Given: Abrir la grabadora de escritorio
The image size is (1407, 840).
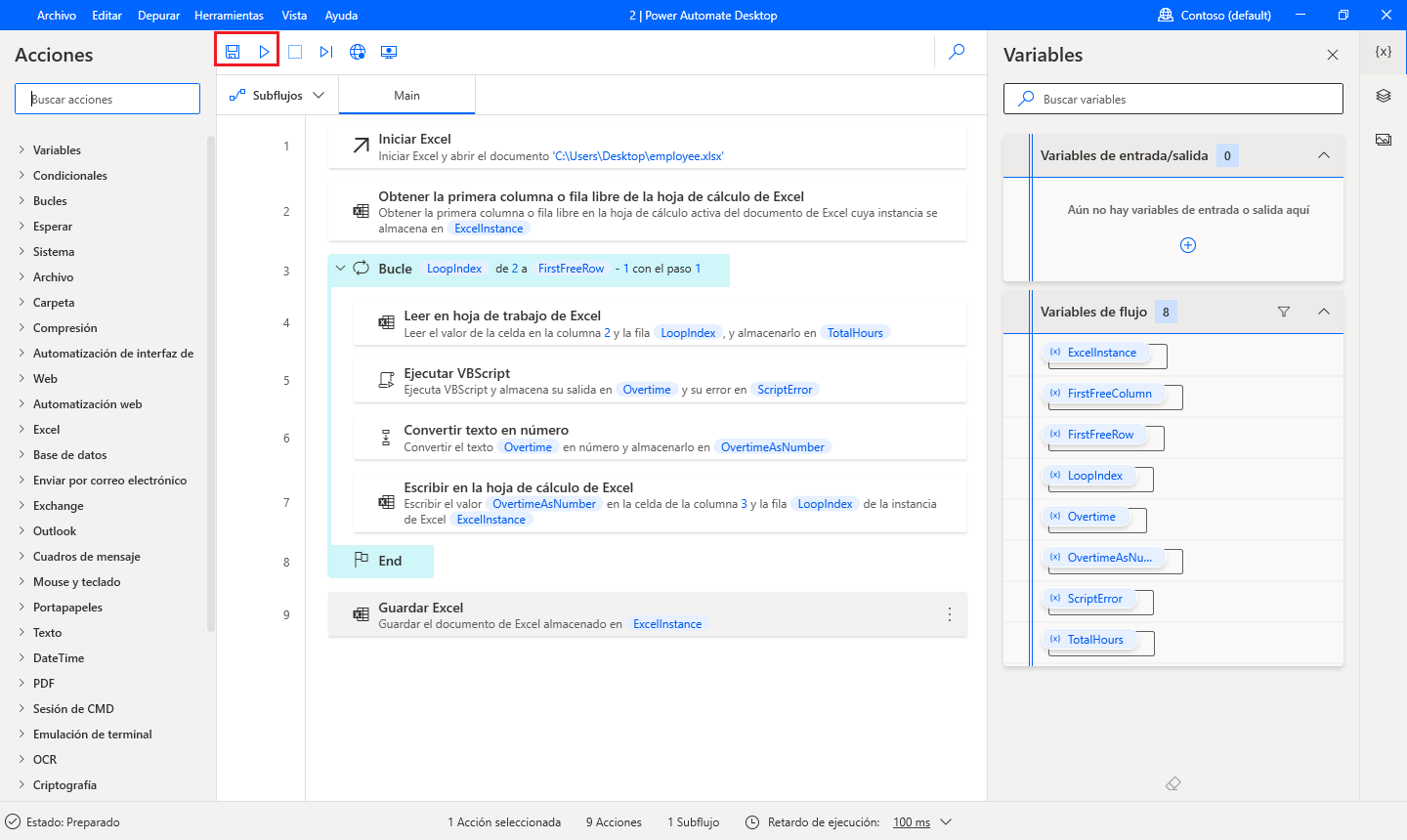Looking at the screenshot, I should click(x=389, y=51).
